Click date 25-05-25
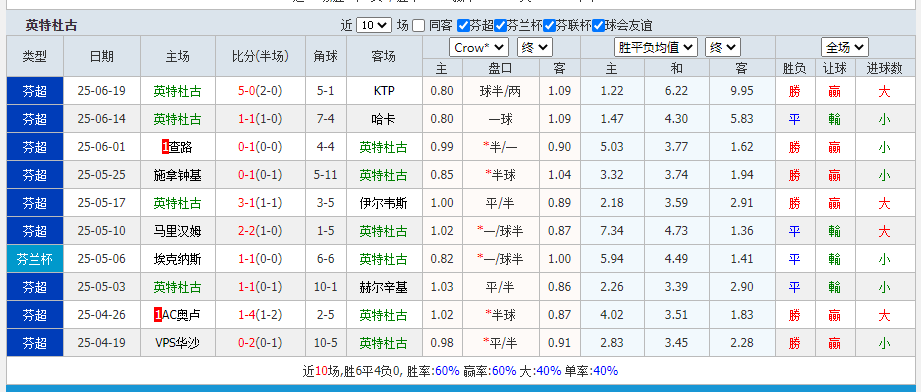This screenshot has height=392, width=921. [102, 175]
